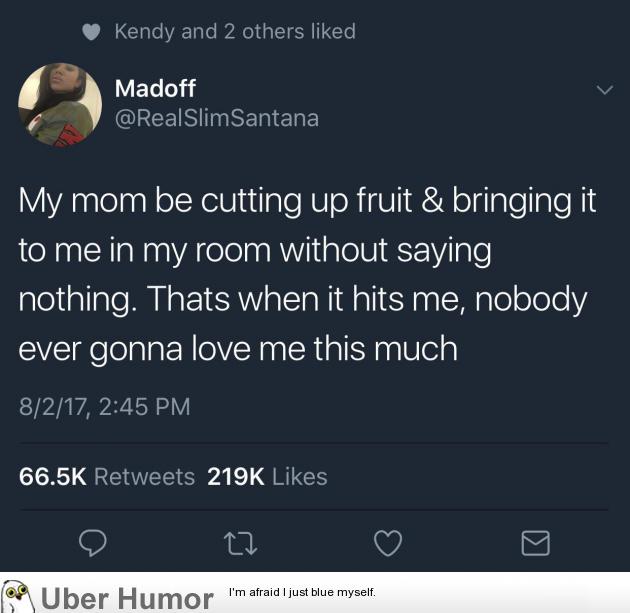Click the Likes label word
Screen dimensions: 630x613
[300, 476]
